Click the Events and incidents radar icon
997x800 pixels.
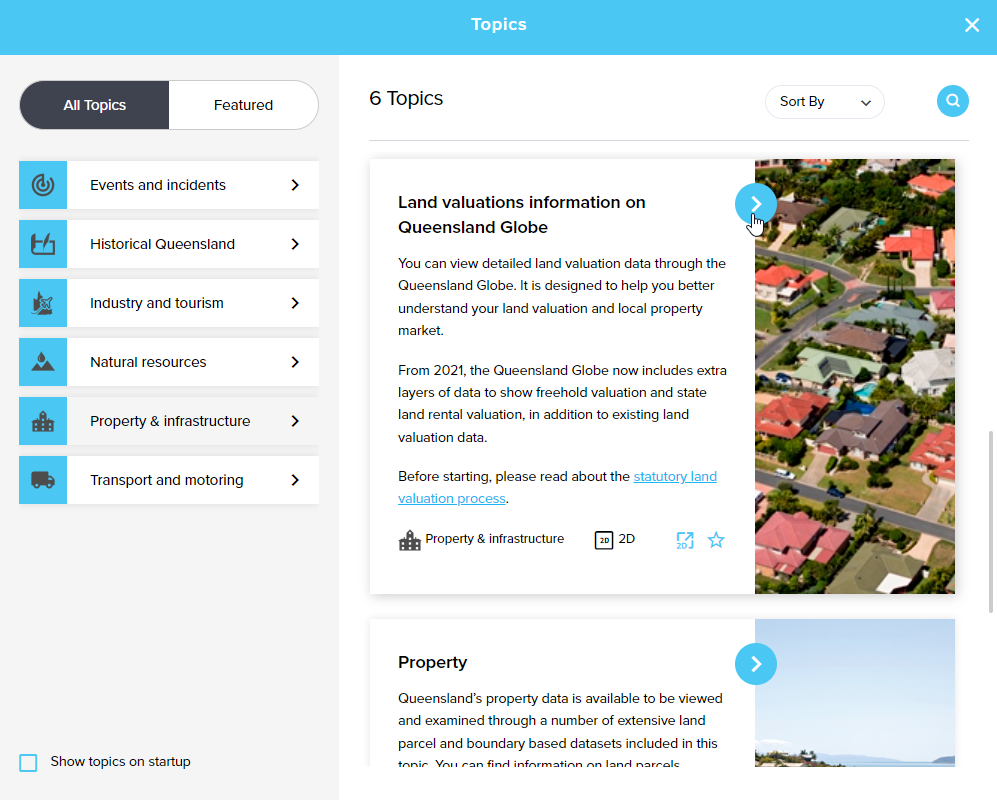[43, 185]
